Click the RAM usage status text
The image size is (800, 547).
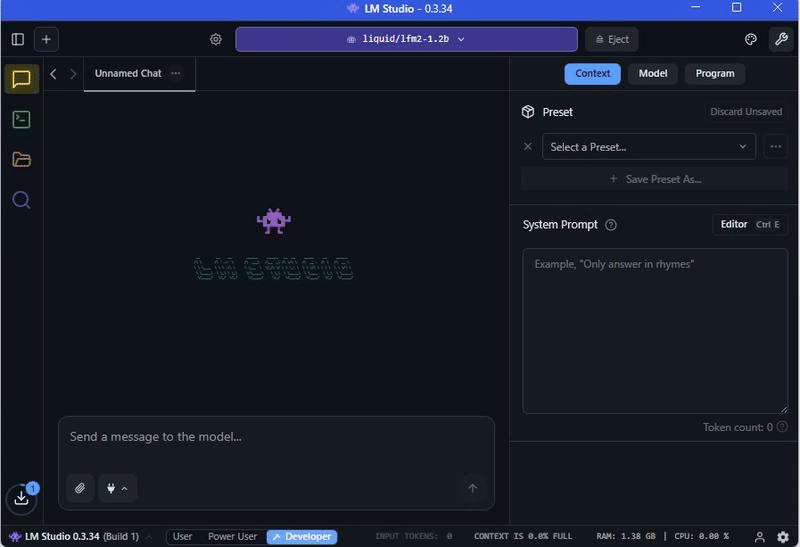626,536
